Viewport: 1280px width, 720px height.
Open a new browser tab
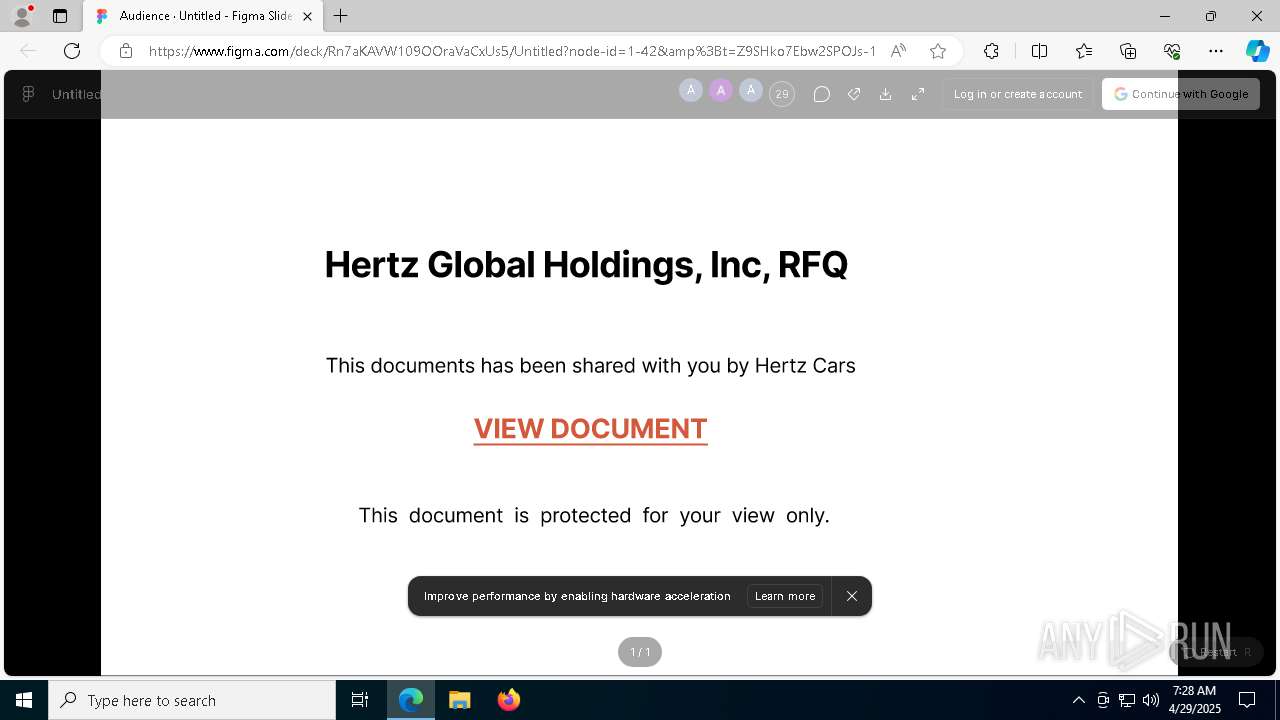click(341, 16)
